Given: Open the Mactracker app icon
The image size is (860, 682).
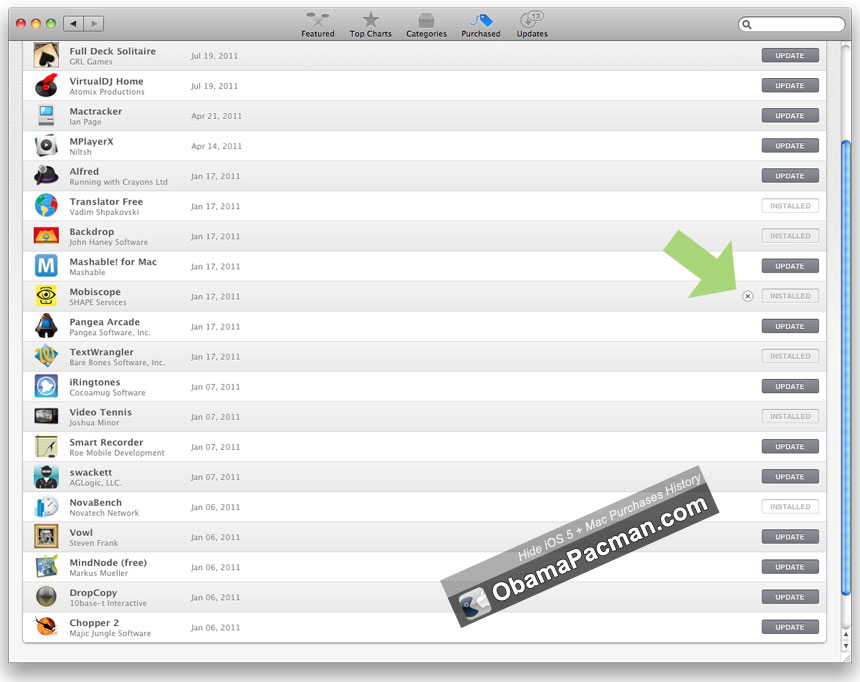Looking at the screenshot, I should point(46,116).
